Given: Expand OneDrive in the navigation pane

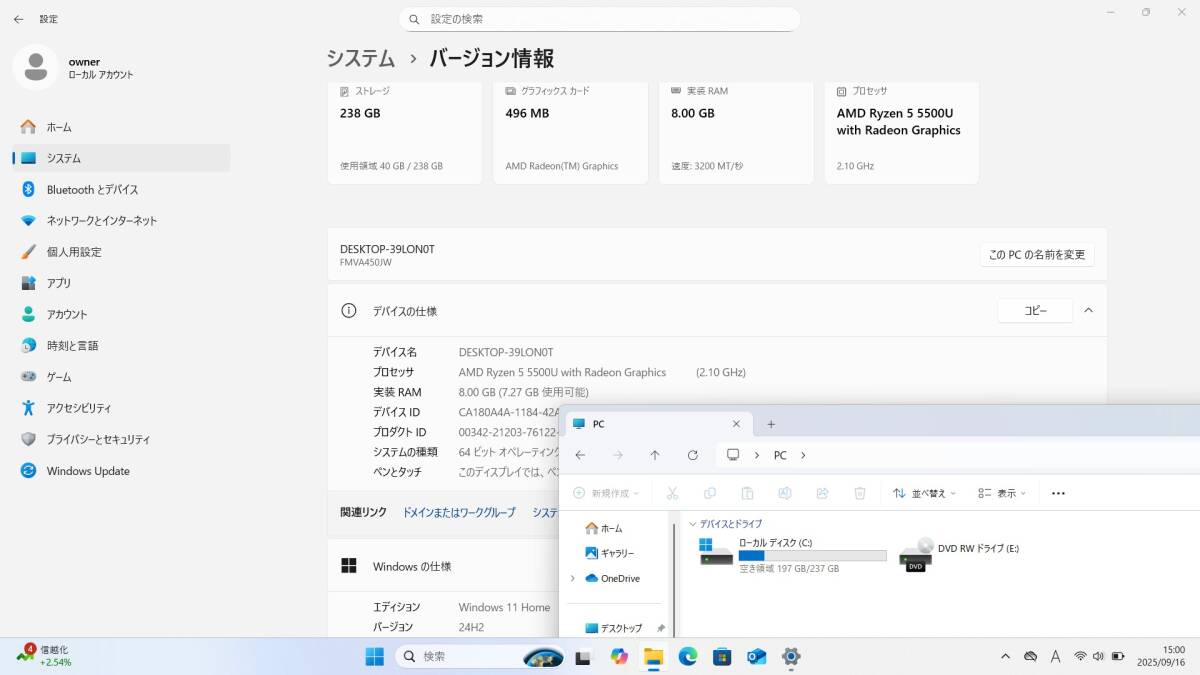Looking at the screenshot, I should [x=573, y=578].
